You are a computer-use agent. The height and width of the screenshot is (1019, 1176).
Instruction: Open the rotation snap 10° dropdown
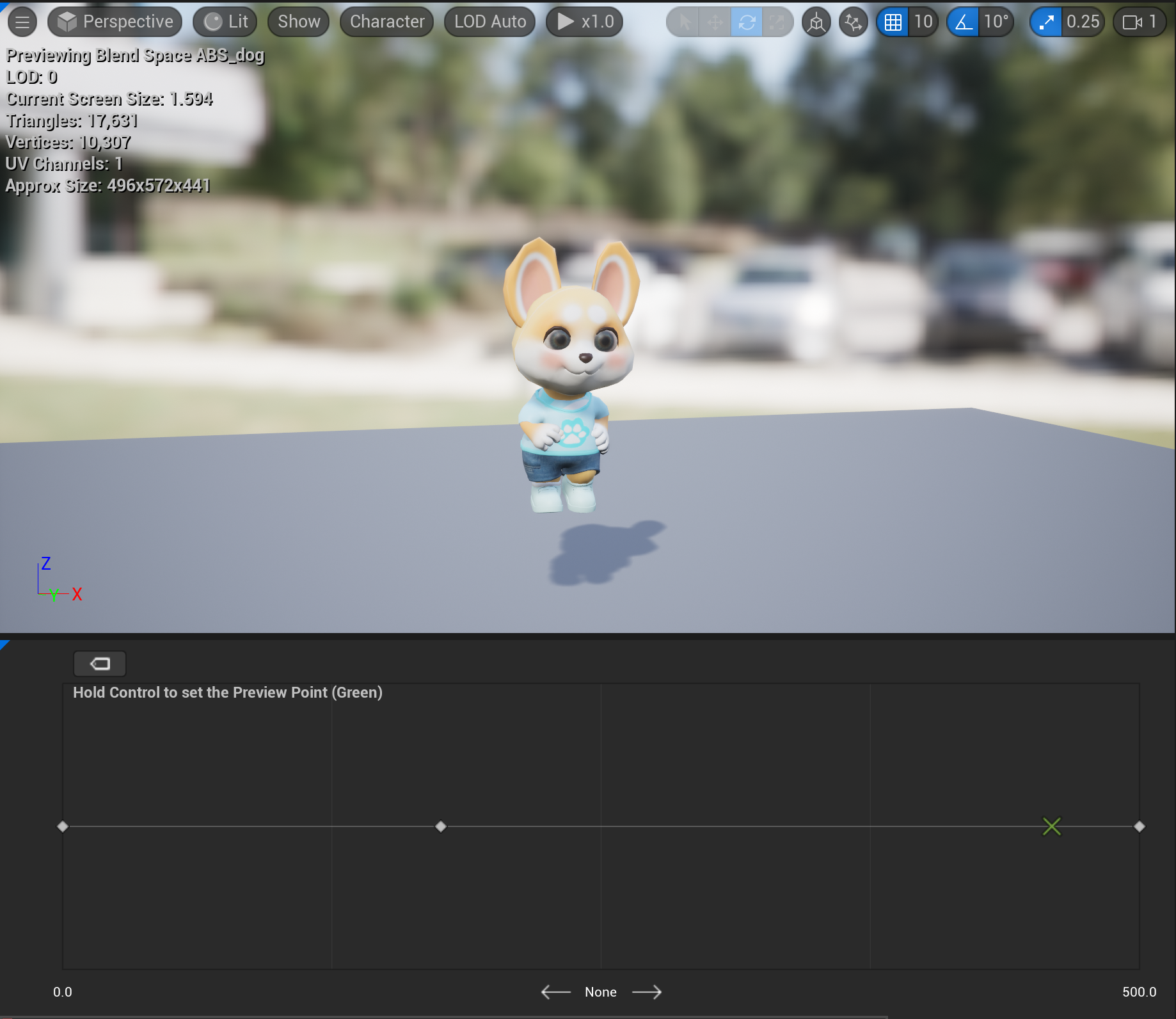click(x=996, y=22)
